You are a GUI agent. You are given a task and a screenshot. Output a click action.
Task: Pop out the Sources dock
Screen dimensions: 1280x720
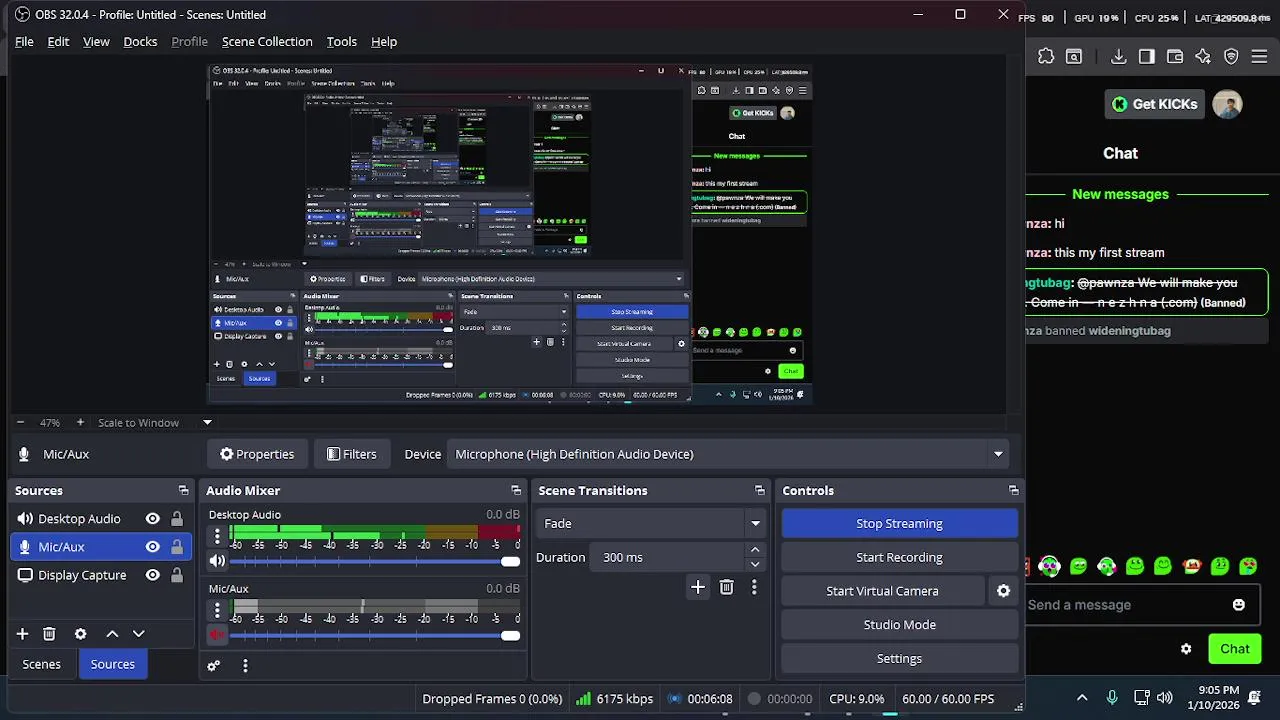[x=183, y=490]
